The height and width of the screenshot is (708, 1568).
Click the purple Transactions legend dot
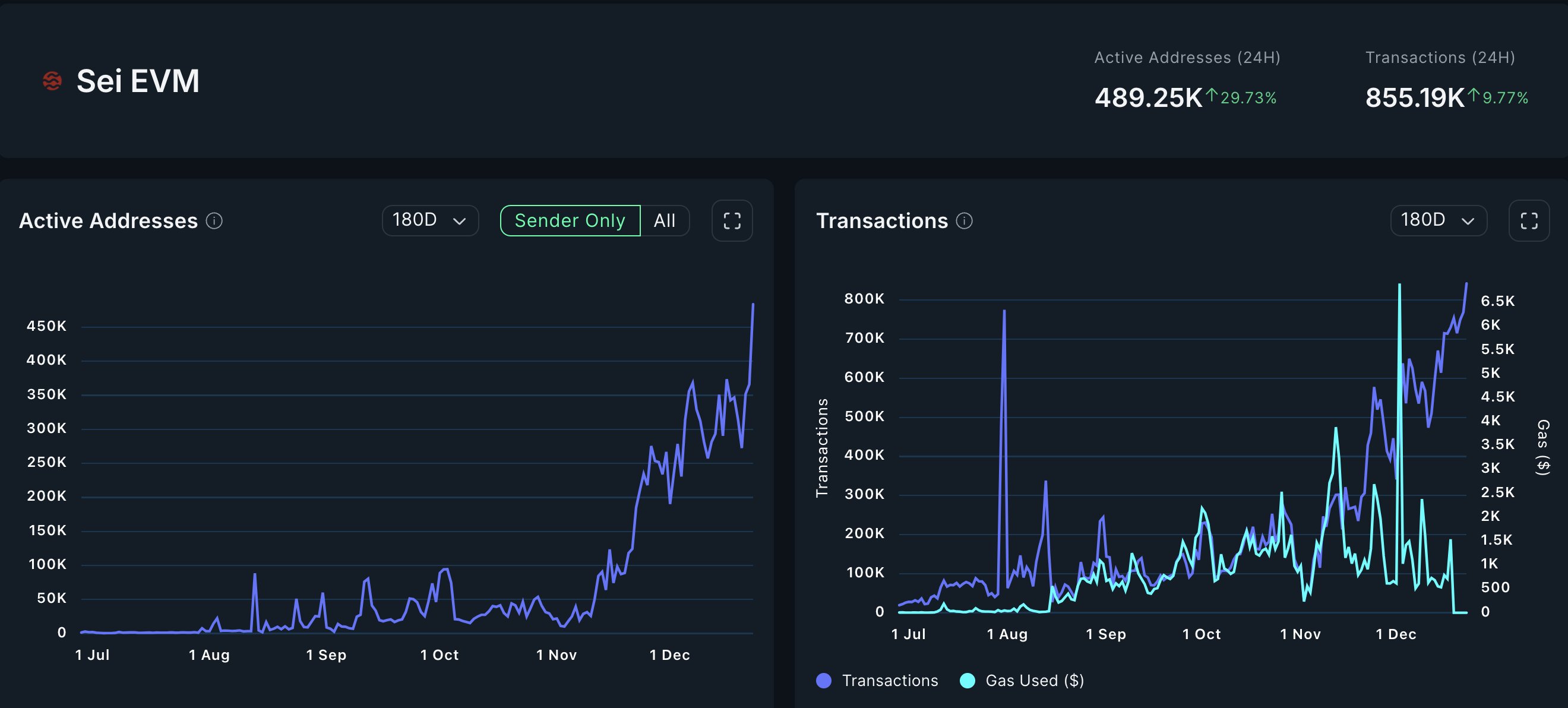pos(824,681)
